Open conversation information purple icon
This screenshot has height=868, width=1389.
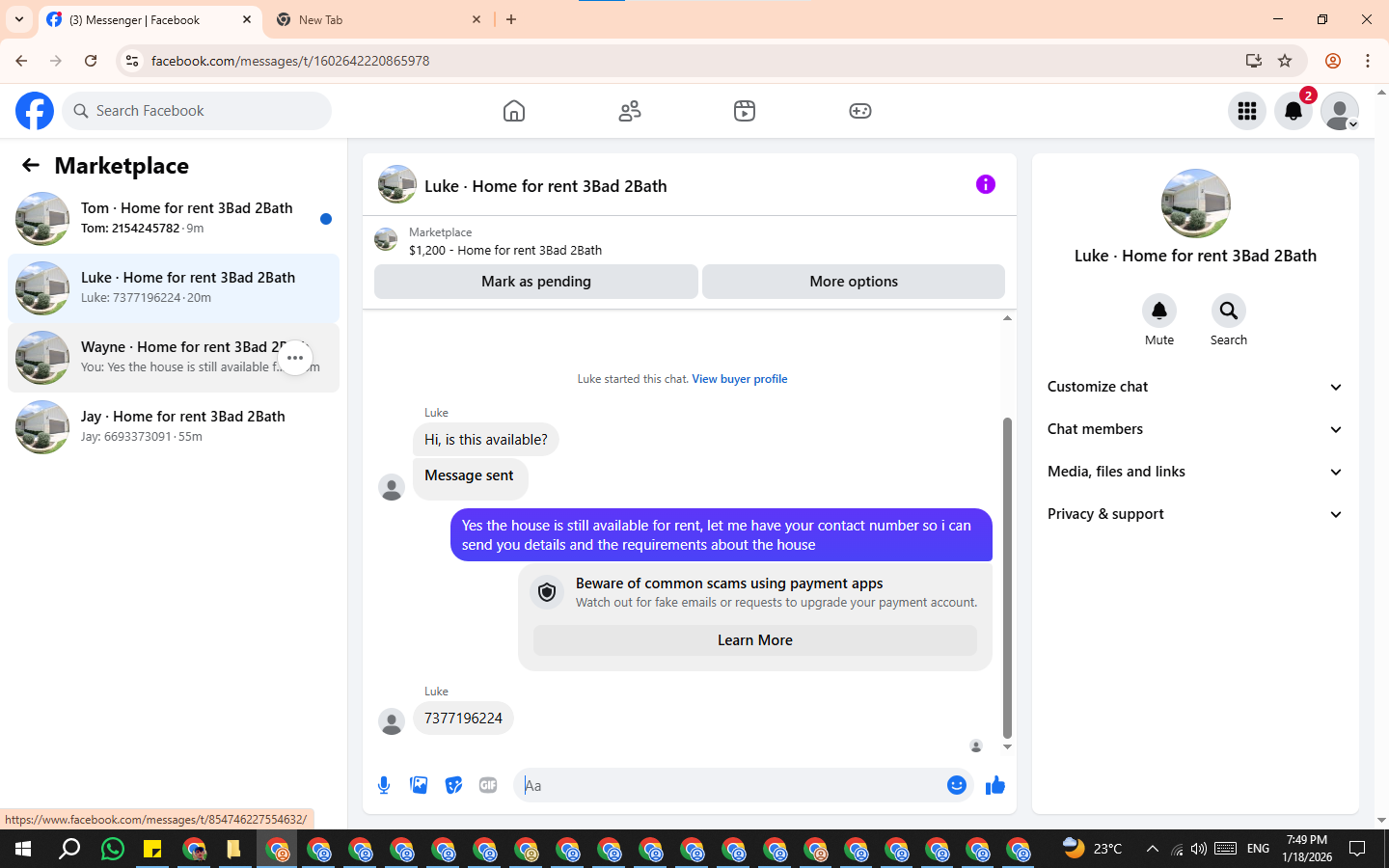[985, 184]
